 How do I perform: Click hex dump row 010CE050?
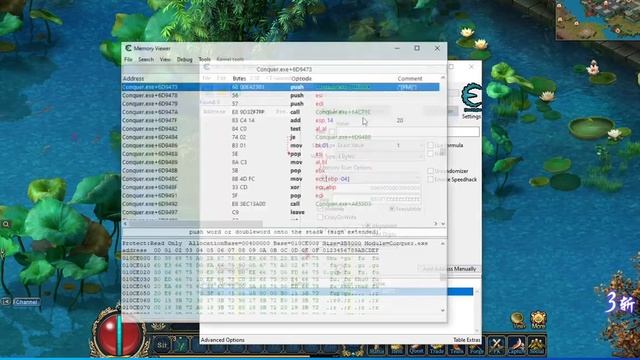tap(251, 293)
